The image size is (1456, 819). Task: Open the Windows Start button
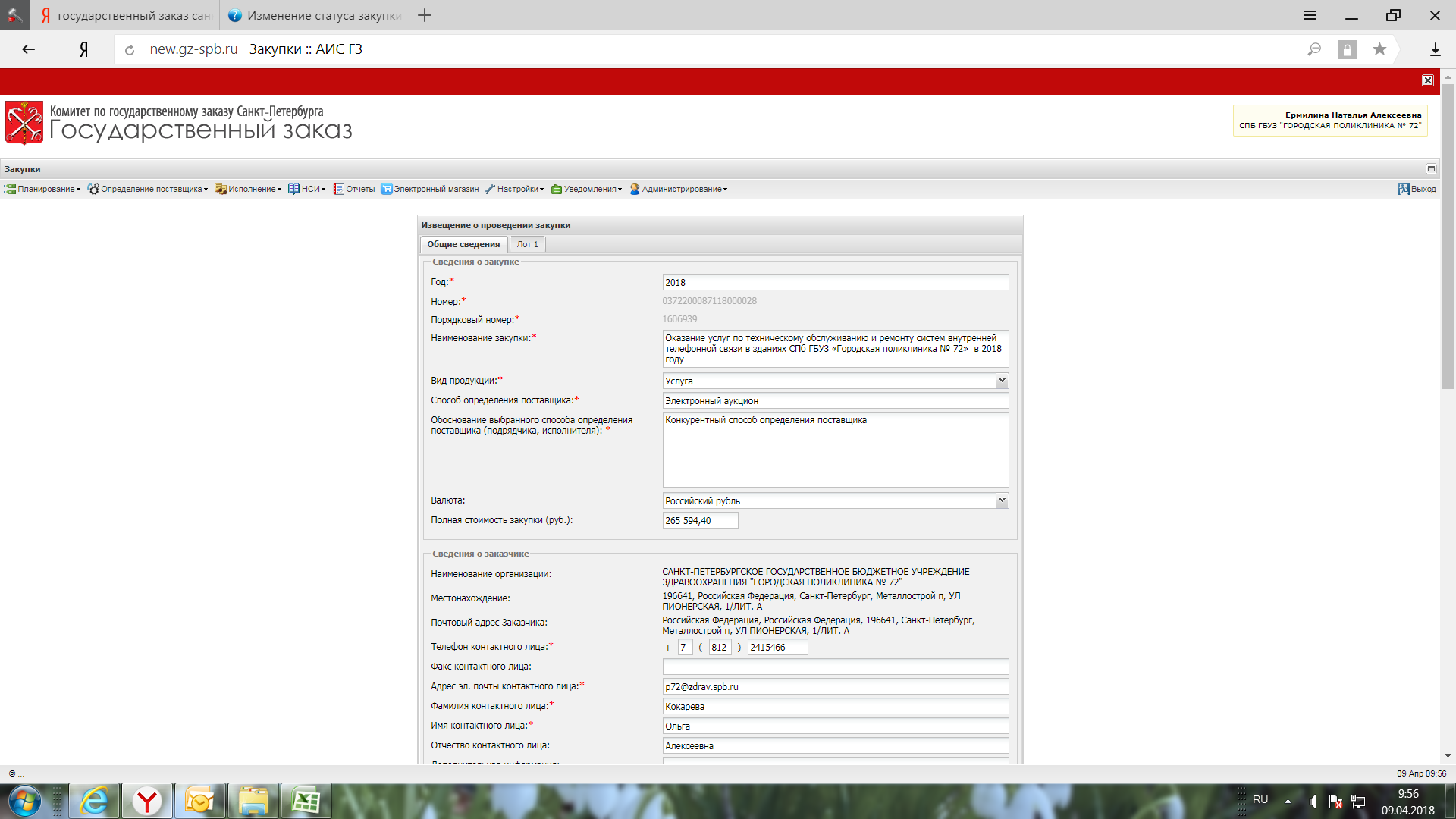click(24, 802)
